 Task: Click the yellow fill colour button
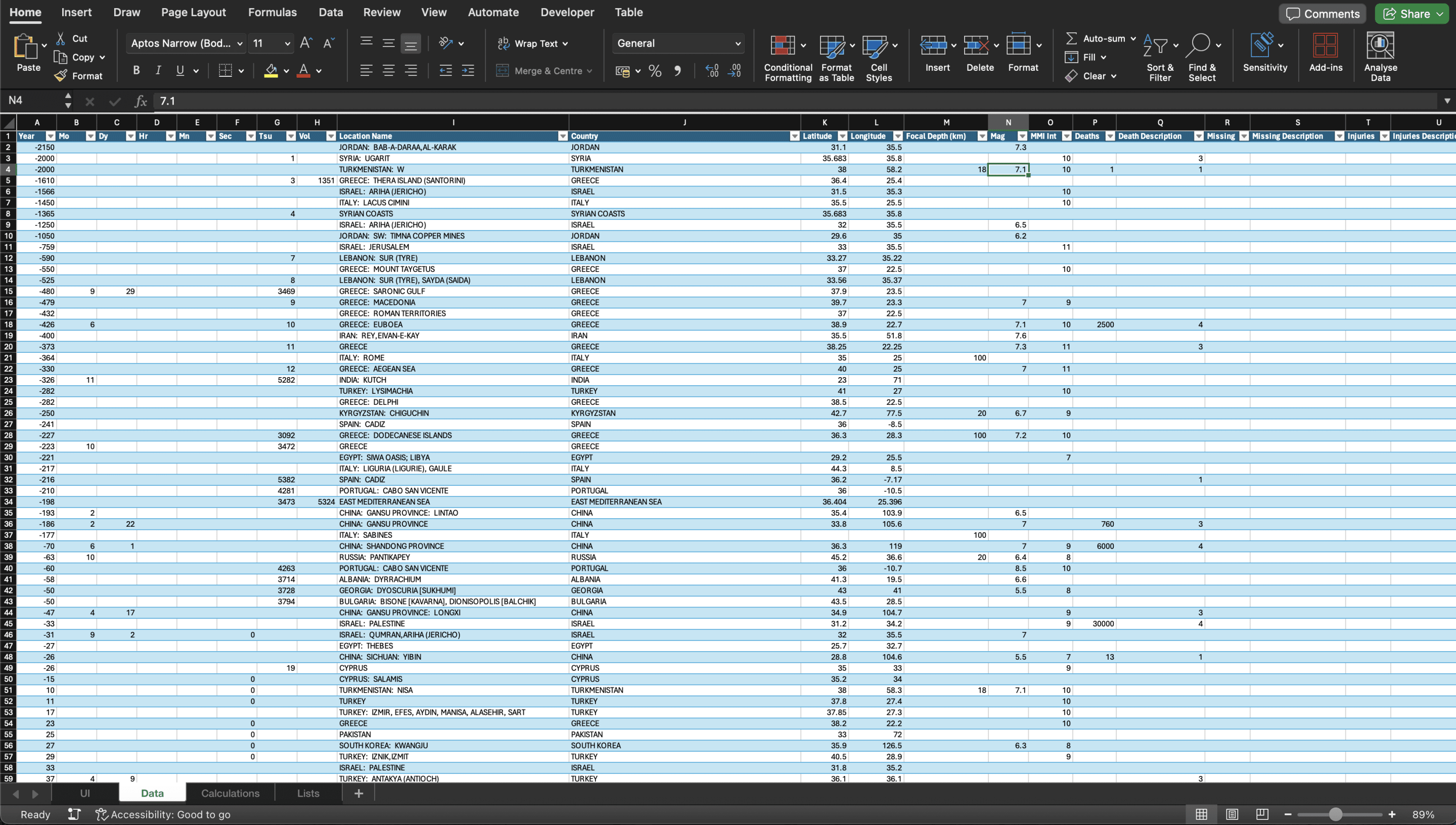[271, 71]
